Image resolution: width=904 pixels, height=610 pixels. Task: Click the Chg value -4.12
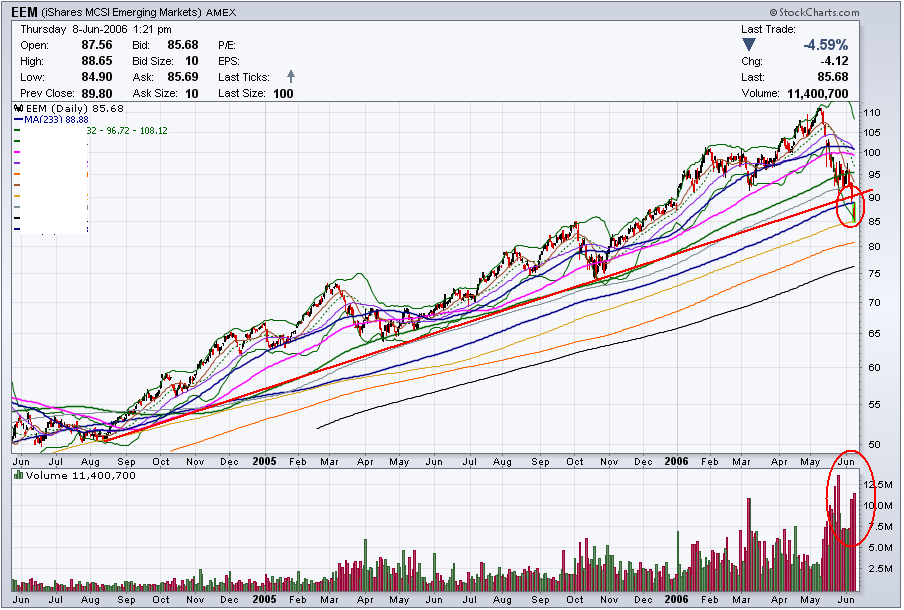tap(834, 61)
